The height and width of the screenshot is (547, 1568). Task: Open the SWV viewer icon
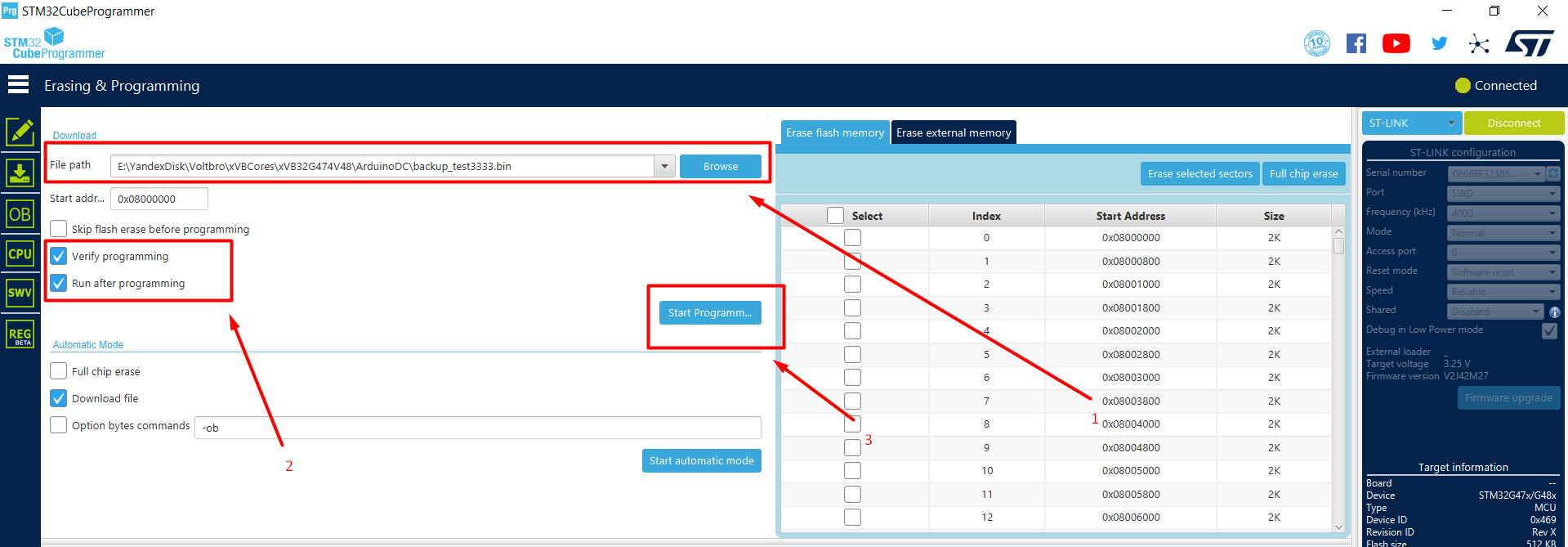point(20,293)
